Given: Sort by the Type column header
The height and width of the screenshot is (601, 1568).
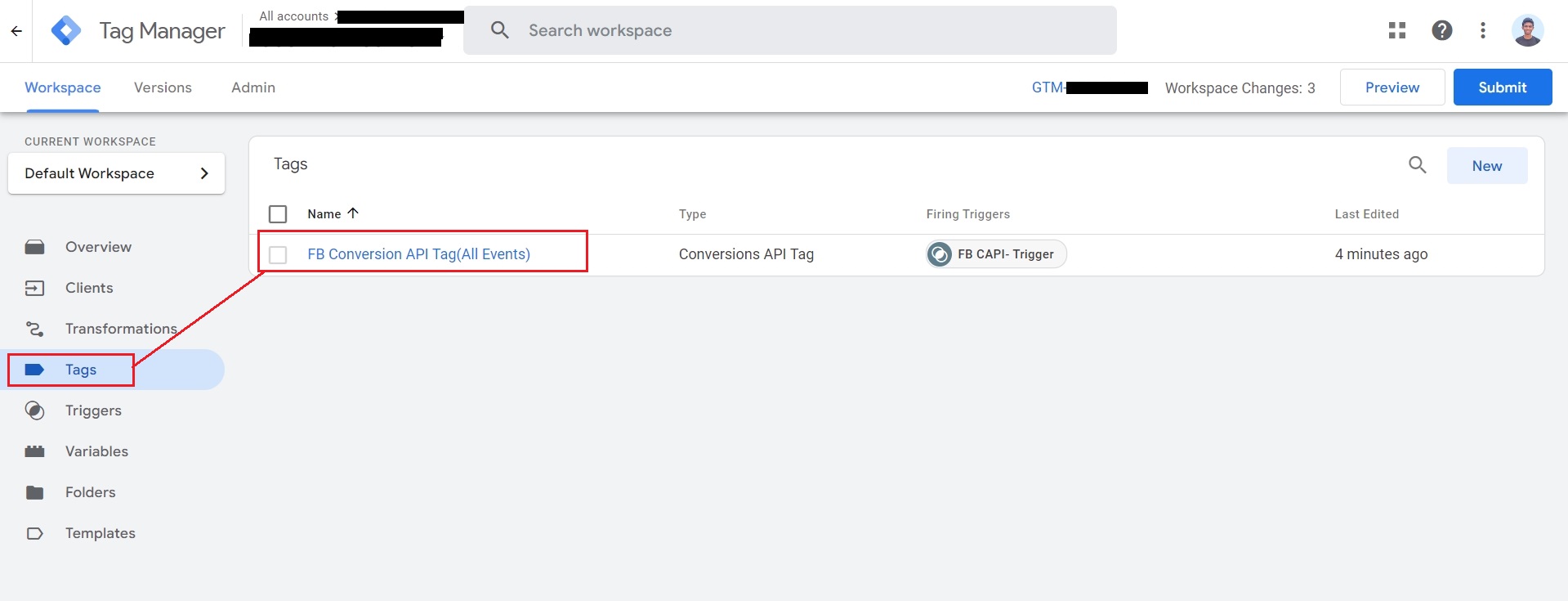Looking at the screenshot, I should (692, 214).
